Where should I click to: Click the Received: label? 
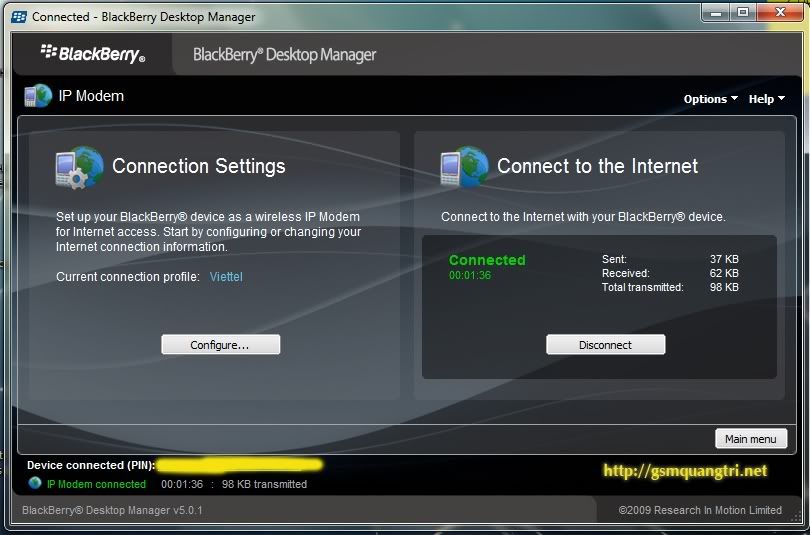tap(626, 273)
